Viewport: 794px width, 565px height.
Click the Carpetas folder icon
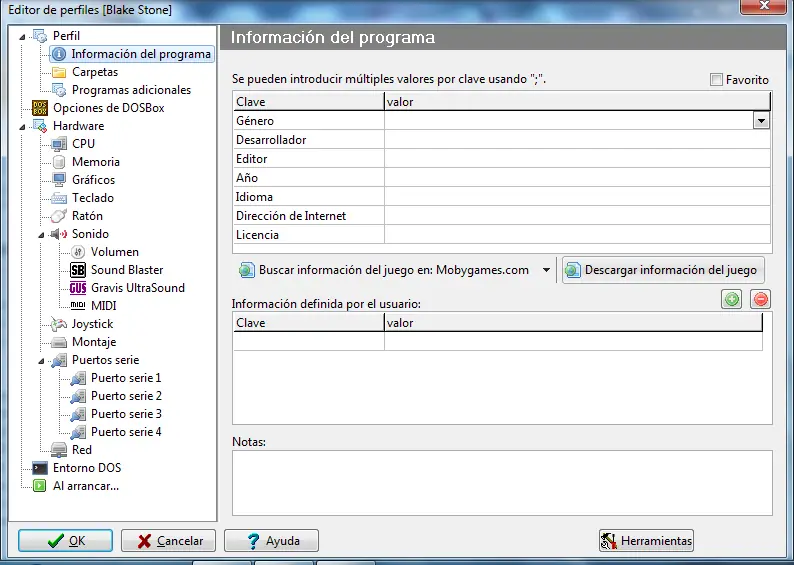click(x=59, y=72)
